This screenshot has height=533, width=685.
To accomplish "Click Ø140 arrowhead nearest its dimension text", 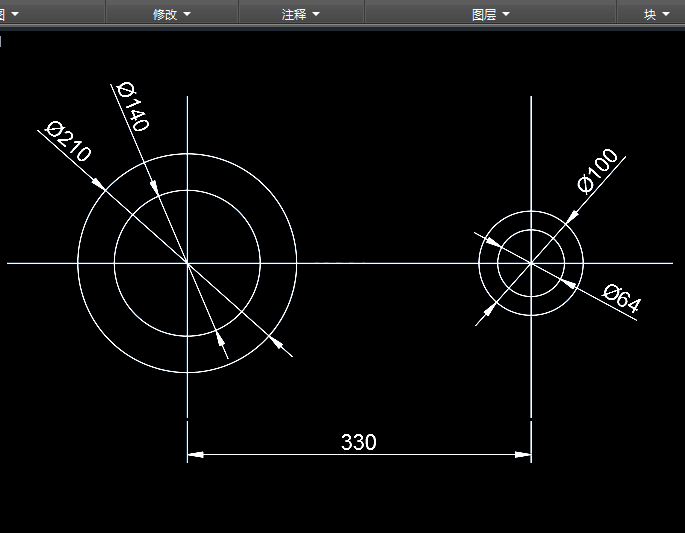I will [154, 187].
